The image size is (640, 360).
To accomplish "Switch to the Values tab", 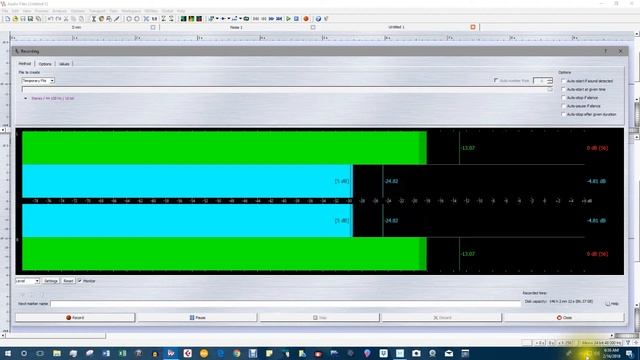I will click(x=64, y=64).
